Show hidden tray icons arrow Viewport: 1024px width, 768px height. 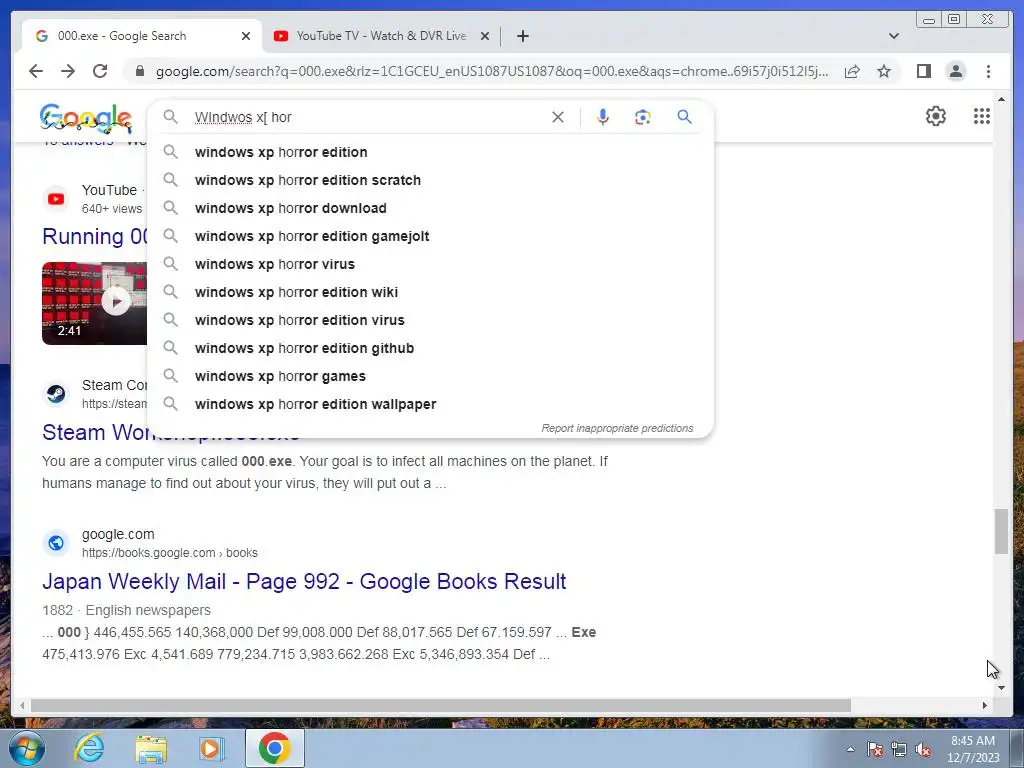point(850,749)
